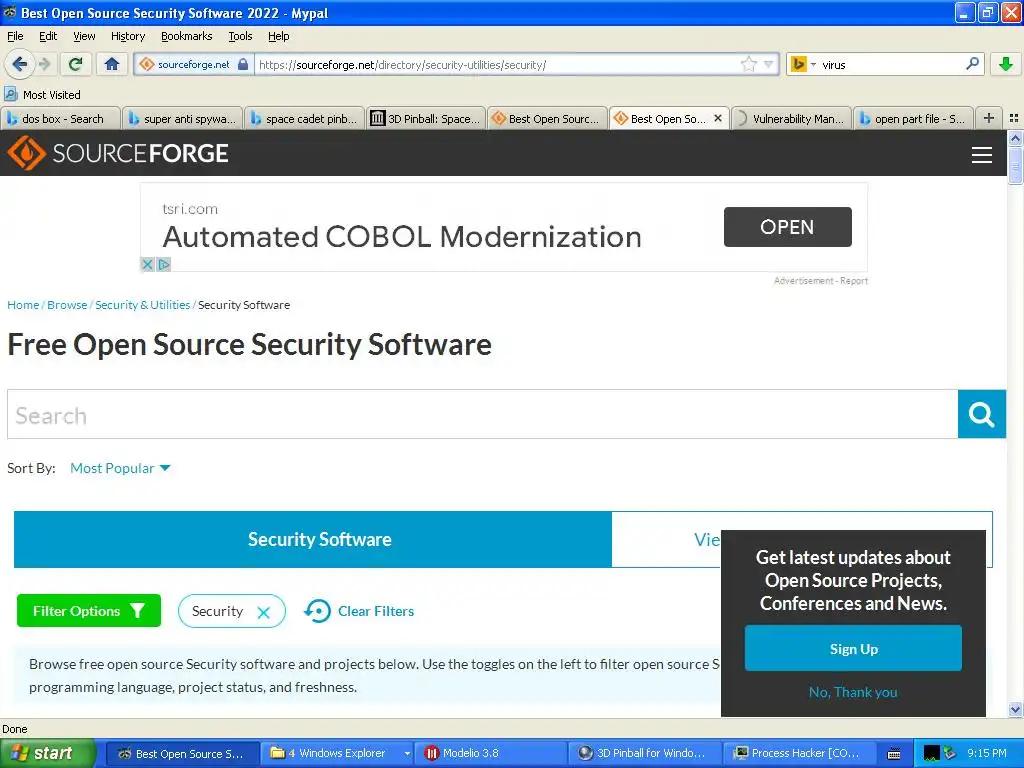The width and height of the screenshot is (1024, 768).
Task: Click the blue site search magnifier button
Action: [x=981, y=414]
